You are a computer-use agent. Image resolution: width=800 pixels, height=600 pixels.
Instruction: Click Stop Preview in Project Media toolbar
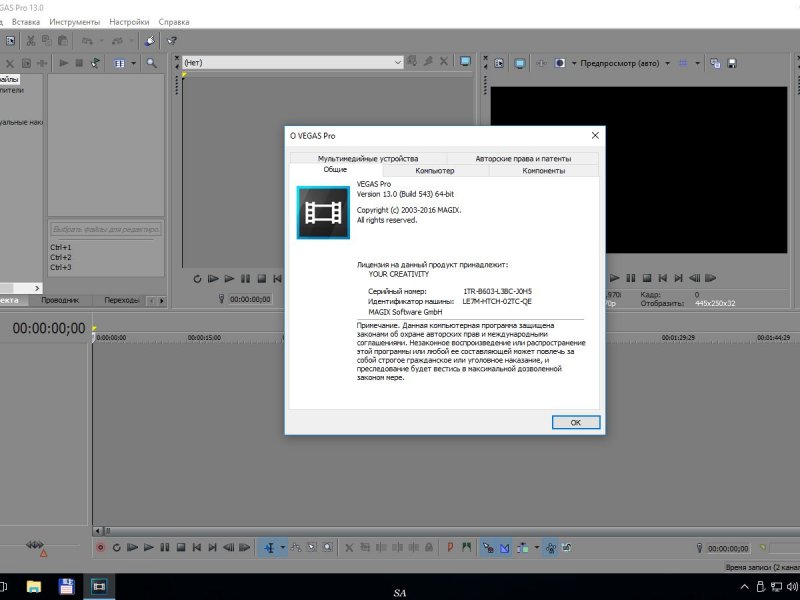[79, 63]
